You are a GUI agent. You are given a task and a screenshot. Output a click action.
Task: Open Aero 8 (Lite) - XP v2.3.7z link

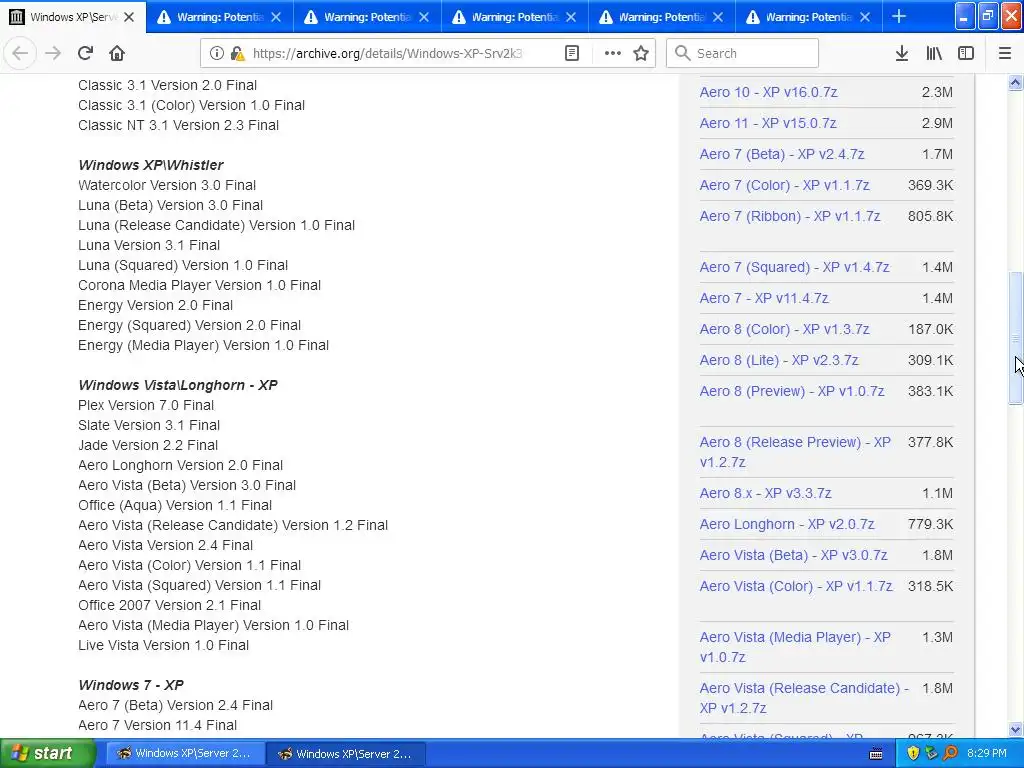779,360
